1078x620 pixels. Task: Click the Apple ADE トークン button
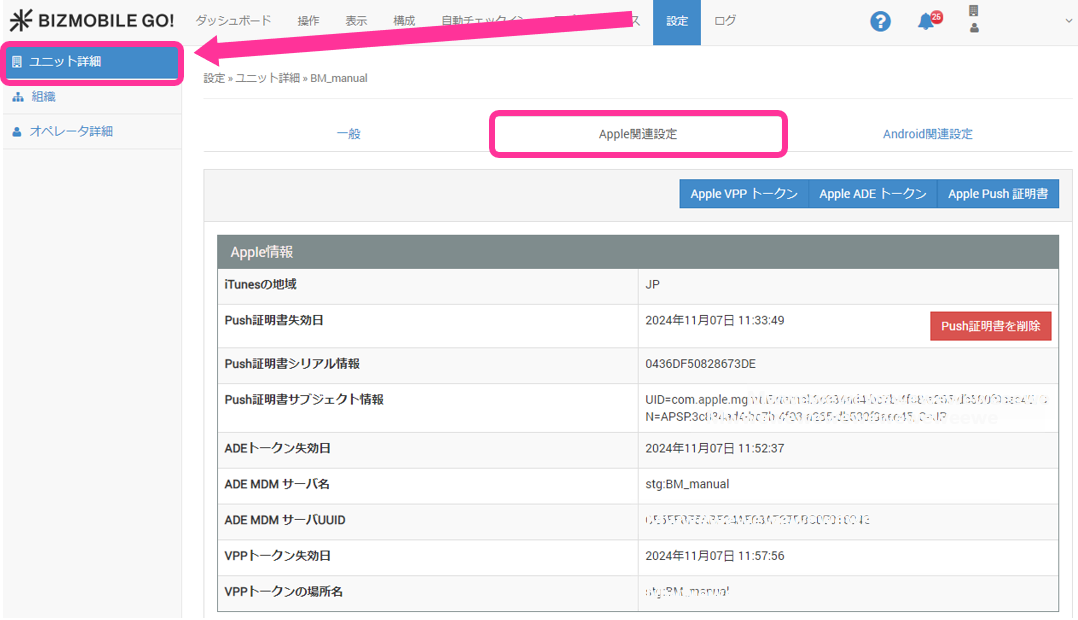tap(872, 194)
